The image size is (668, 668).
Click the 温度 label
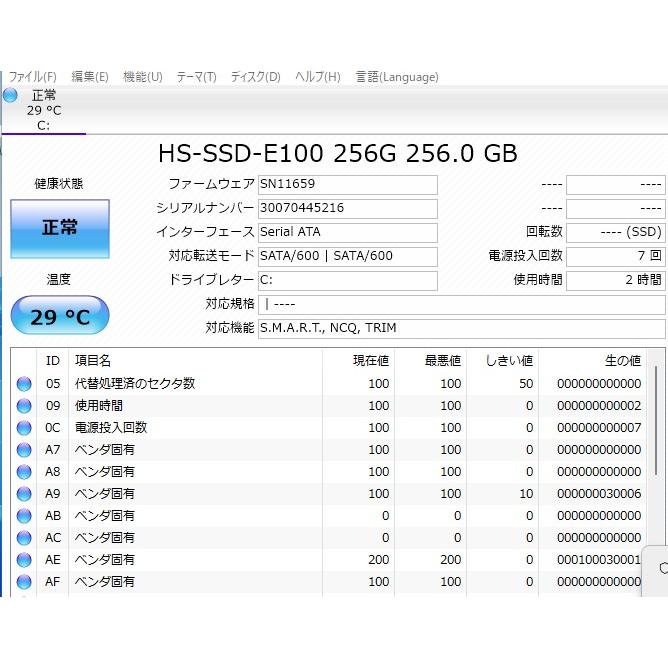click(59, 280)
